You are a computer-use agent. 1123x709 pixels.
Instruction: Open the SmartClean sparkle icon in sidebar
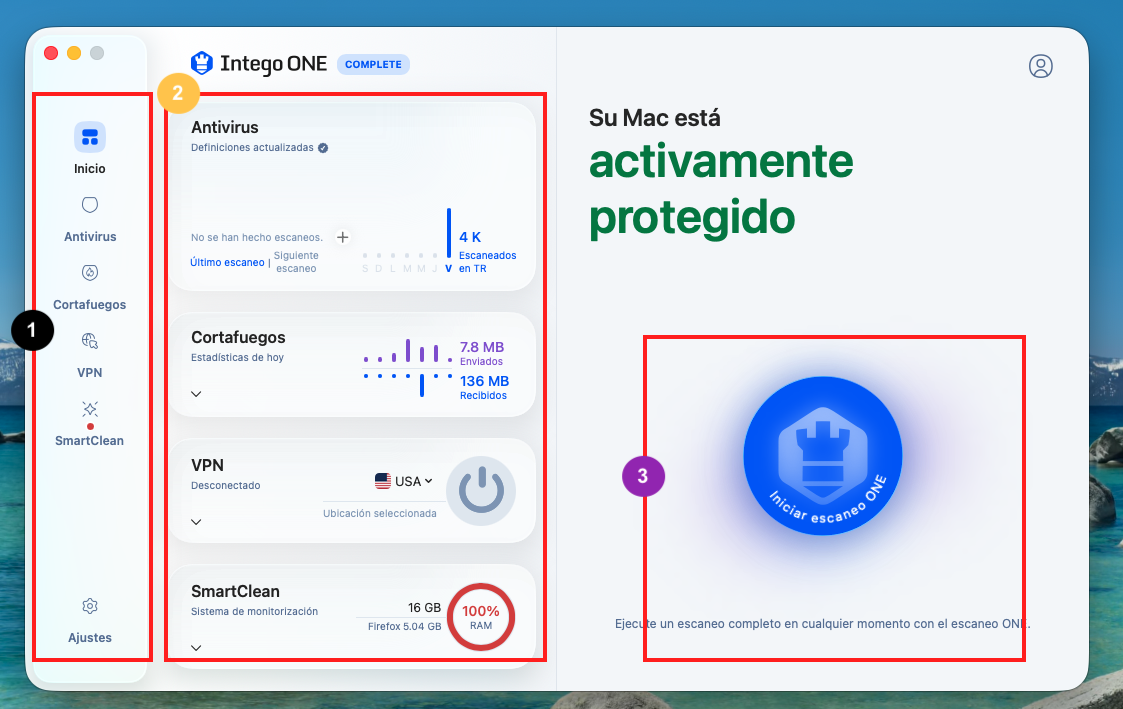[90, 409]
